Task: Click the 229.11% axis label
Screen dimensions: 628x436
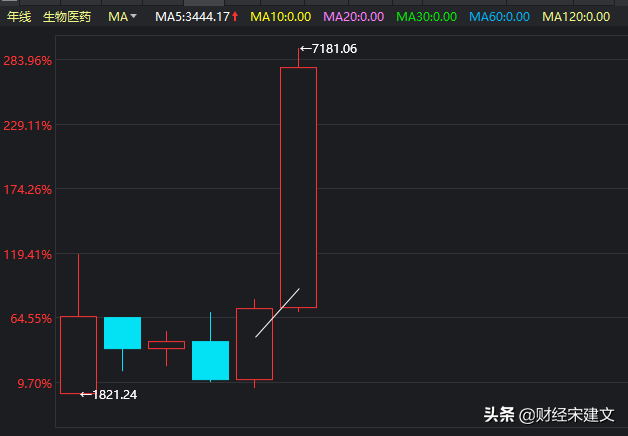Action: 28,126
